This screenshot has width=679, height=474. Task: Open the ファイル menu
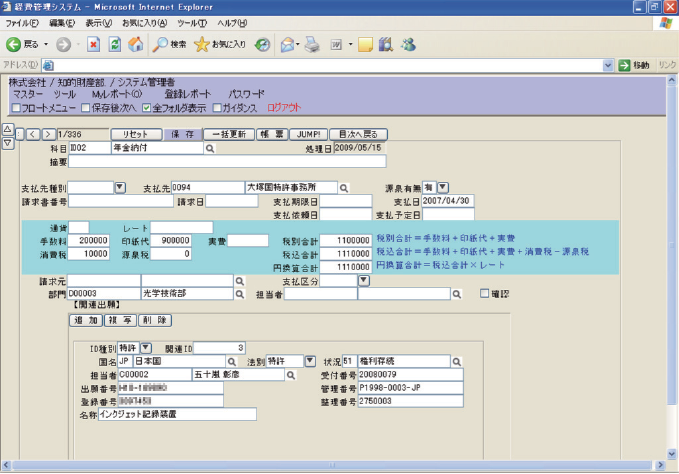point(22,23)
